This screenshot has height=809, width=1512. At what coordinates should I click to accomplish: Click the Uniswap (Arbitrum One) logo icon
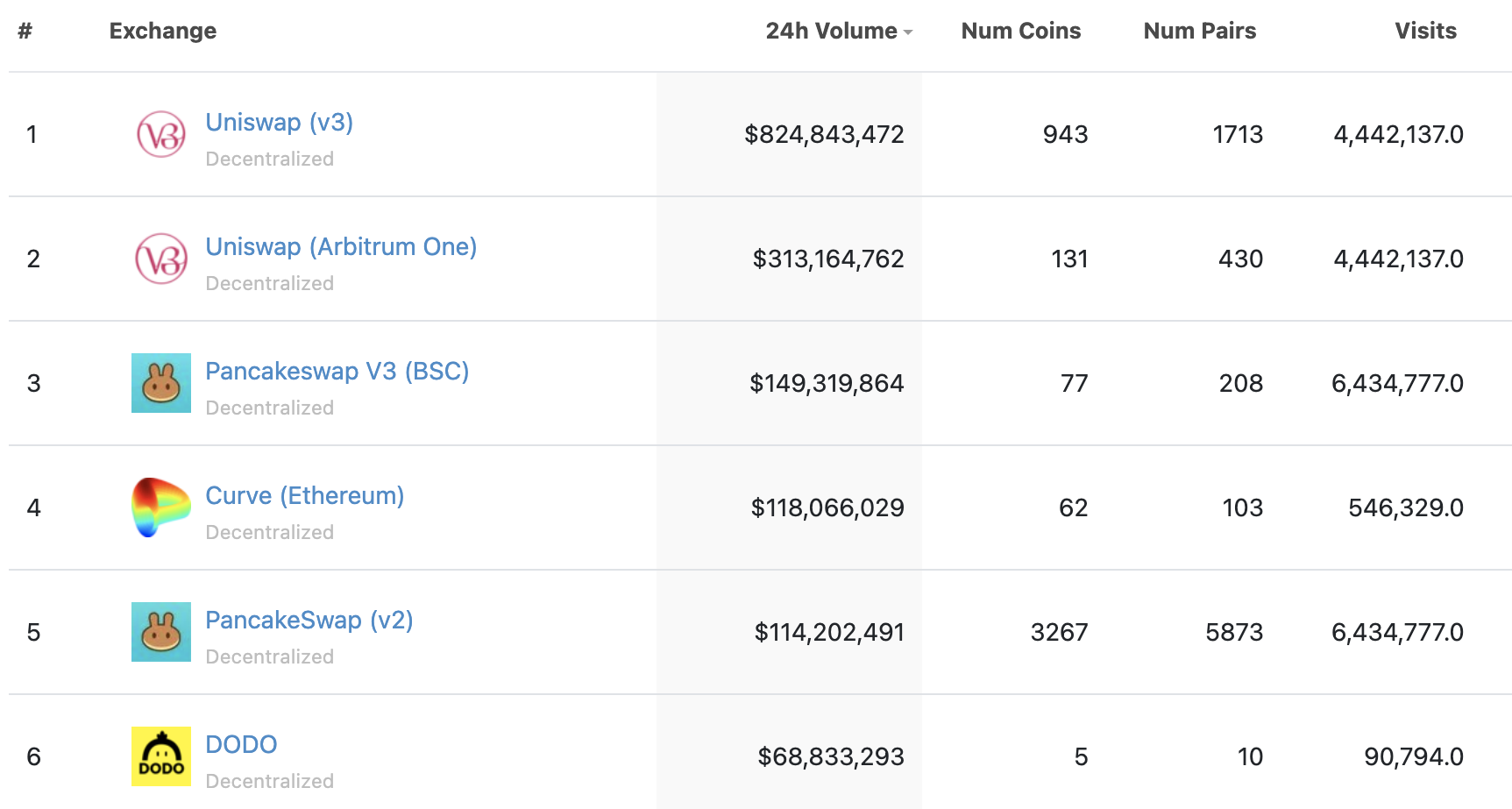pyautogui.click(x=161, y=259)
